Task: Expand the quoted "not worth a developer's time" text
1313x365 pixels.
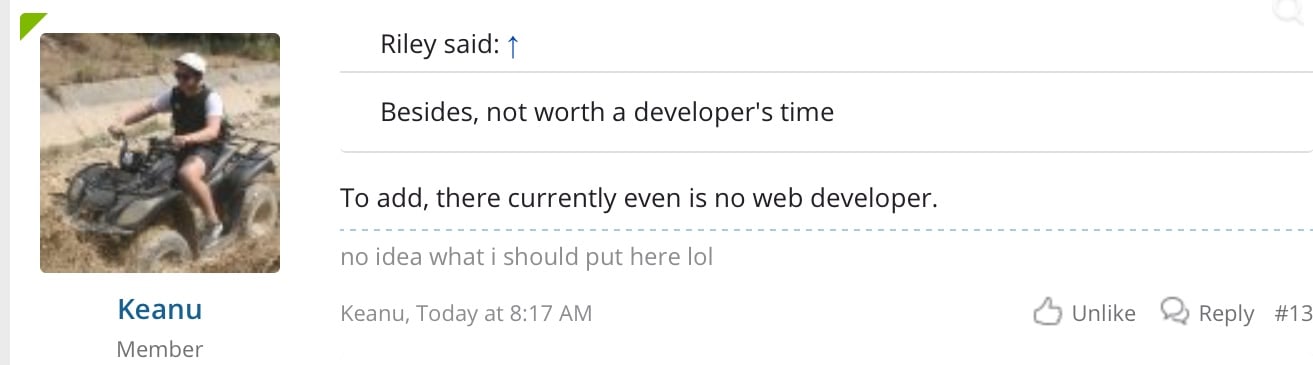Action: coord(607,111)
